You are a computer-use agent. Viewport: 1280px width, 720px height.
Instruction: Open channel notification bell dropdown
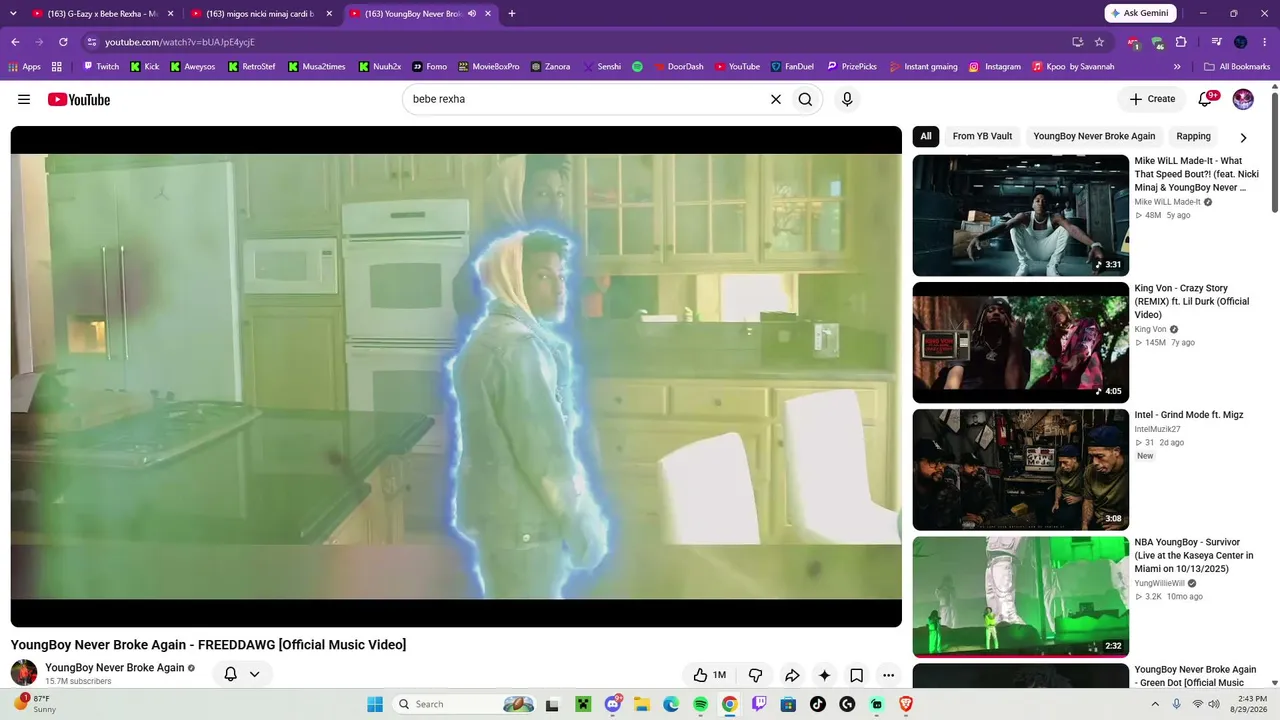pyautogui.click(x=242, y=674)
